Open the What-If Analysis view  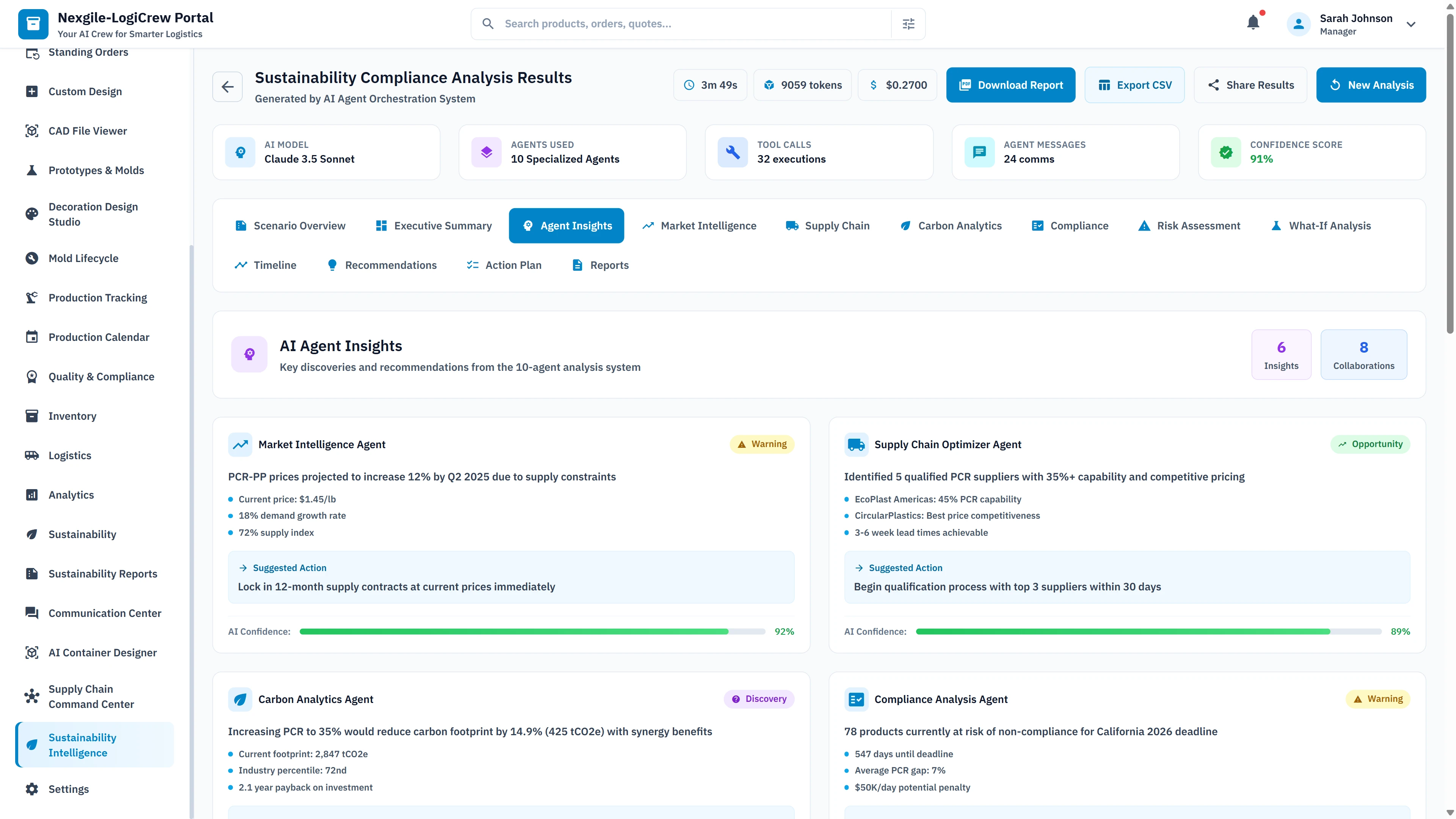[1320, 226]
